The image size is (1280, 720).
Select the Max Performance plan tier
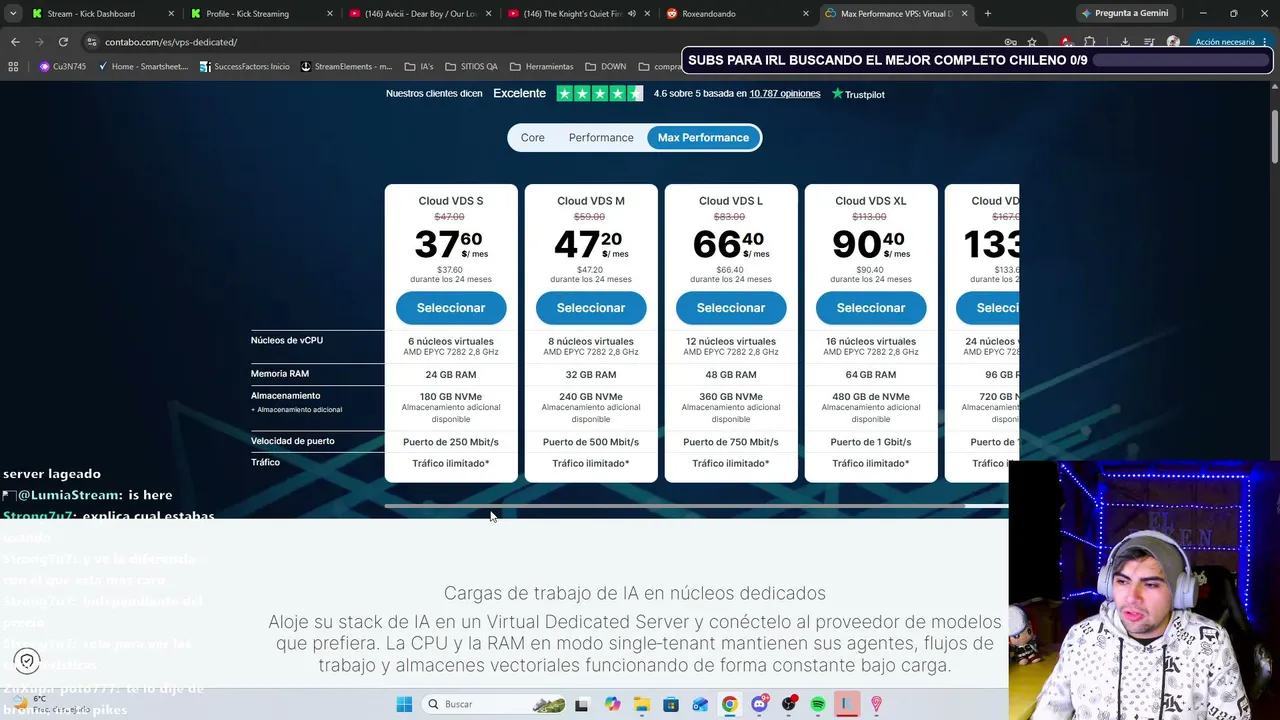coord(703,138)
